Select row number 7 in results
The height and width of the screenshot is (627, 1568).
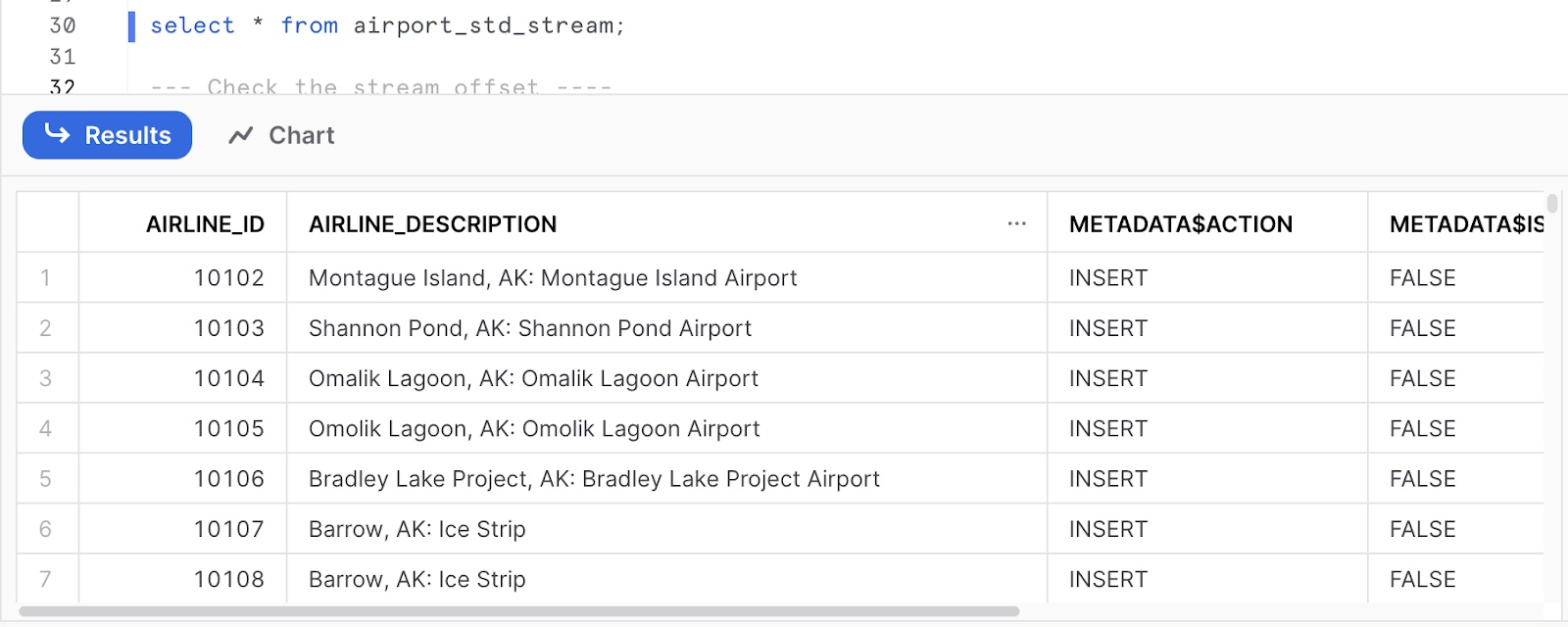point(46,579)
